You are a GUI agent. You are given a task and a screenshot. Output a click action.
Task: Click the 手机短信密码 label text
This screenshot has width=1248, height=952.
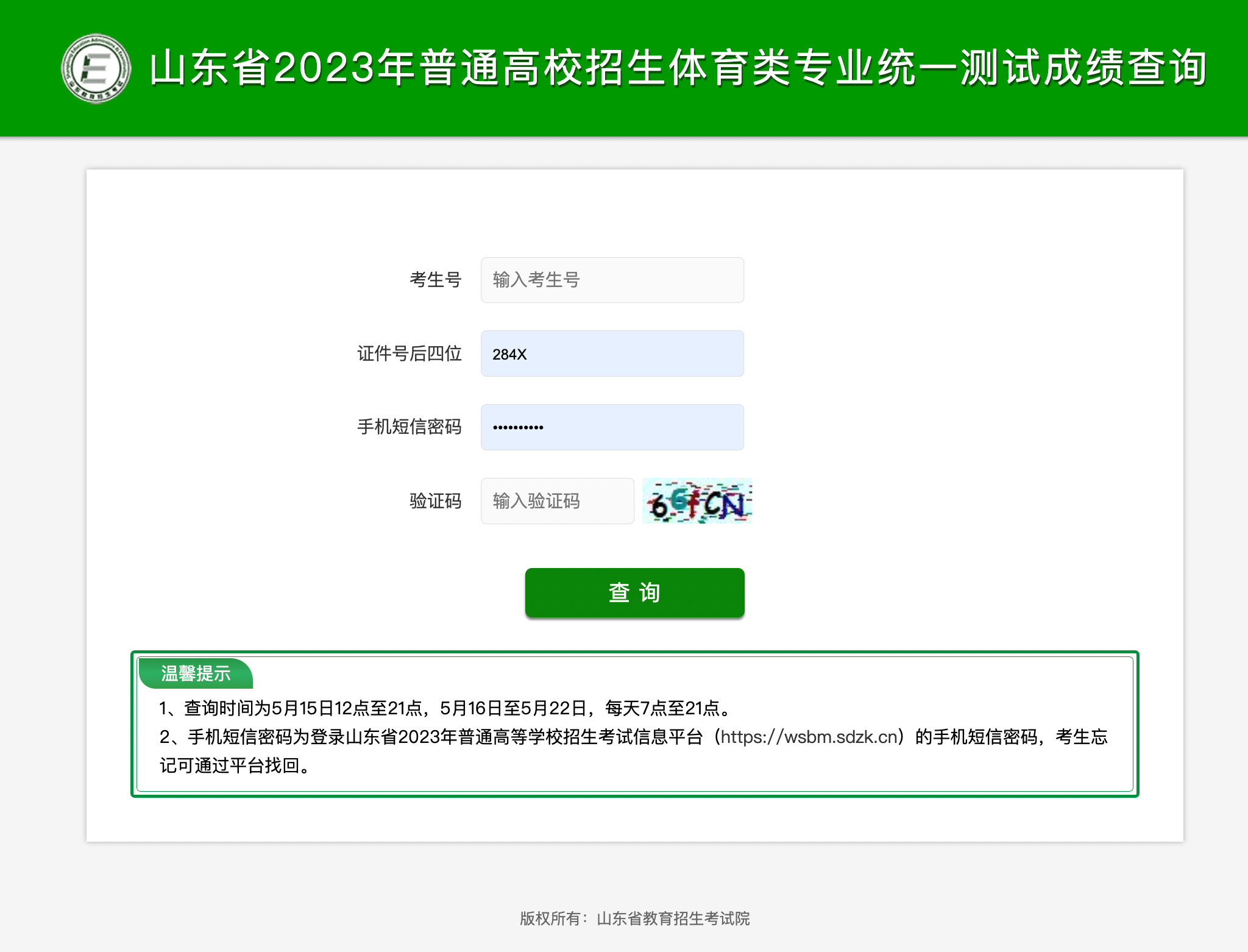pos(409,427)
